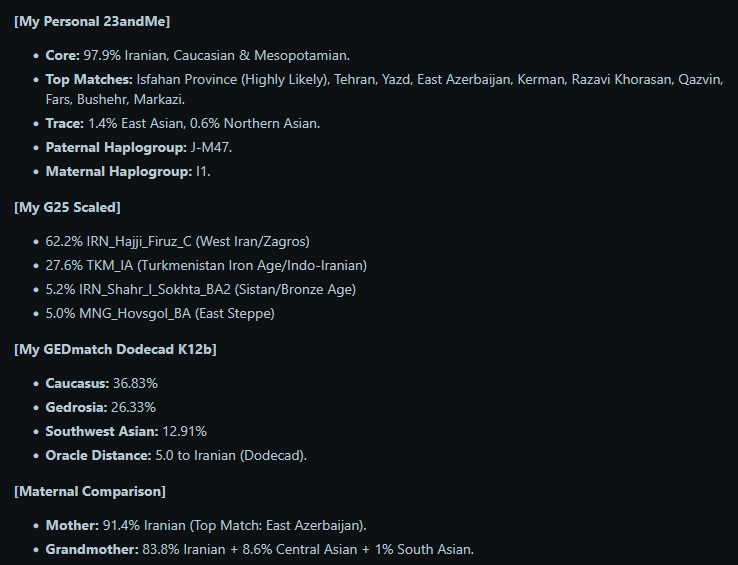Click the Oracle Distance 5.0 entry
Viewport: 738px width, 565px height.
pyautogui.click(x=176, y=455)
